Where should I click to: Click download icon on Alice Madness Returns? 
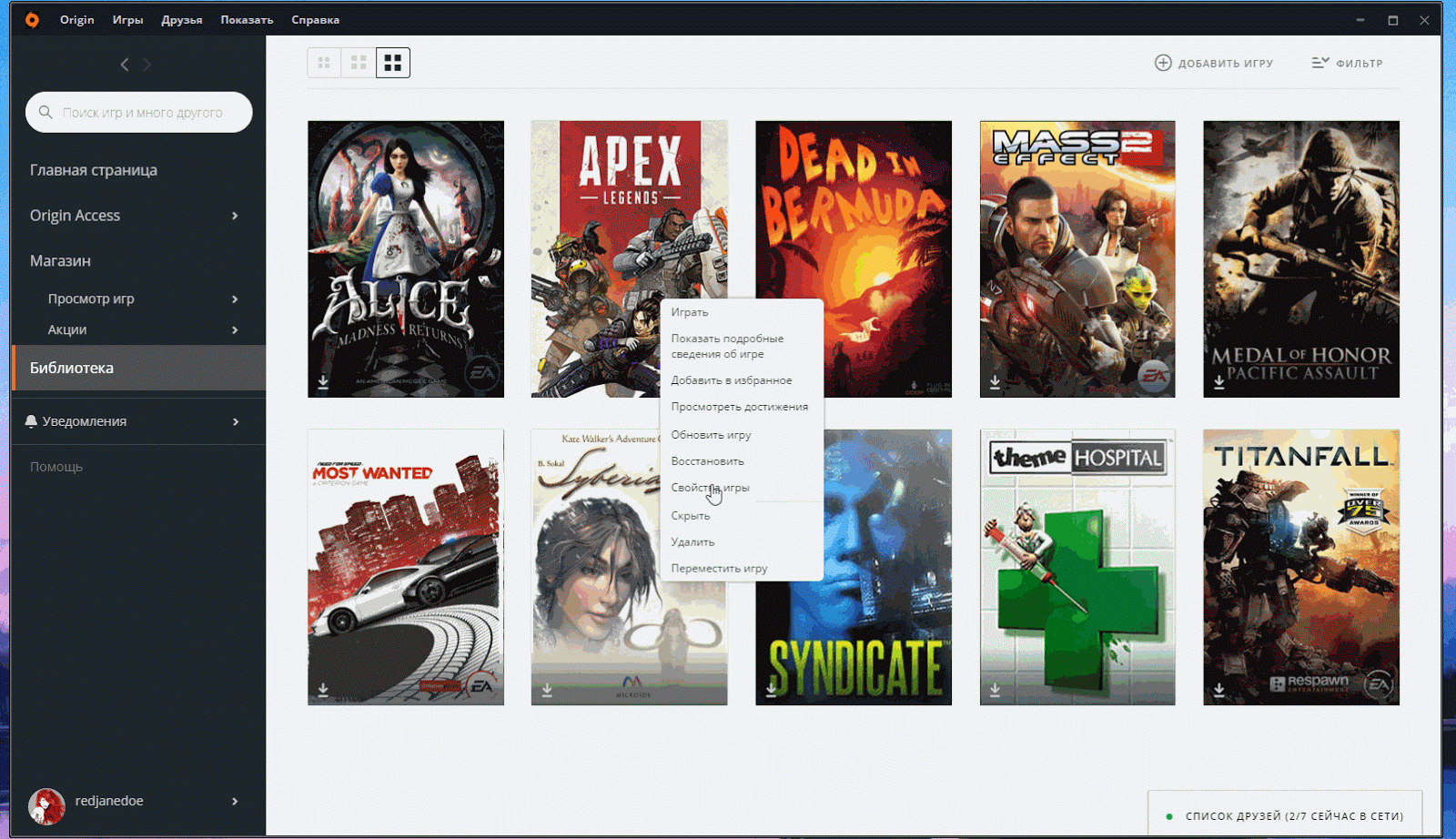pos(323,382)
